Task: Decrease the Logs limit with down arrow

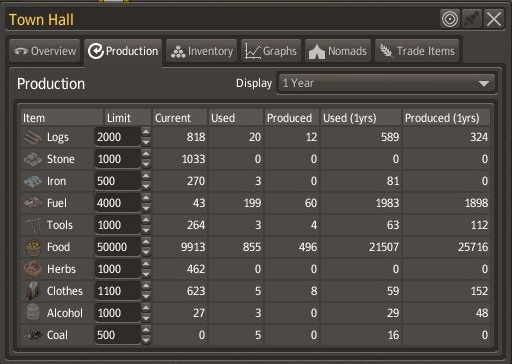Action: 146,142
